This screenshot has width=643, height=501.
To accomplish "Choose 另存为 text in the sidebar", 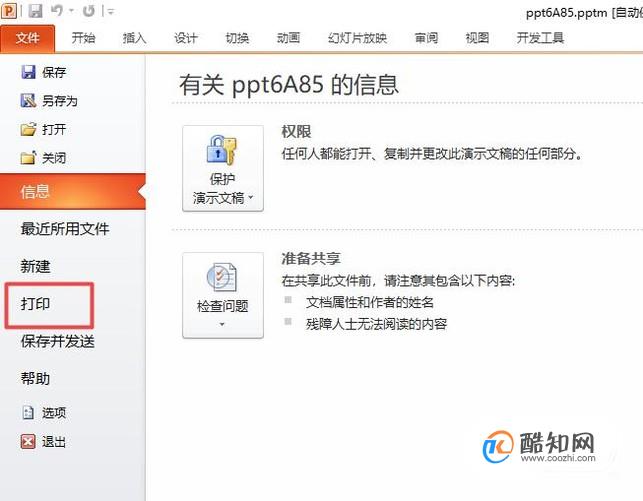I will pos(60,101).
